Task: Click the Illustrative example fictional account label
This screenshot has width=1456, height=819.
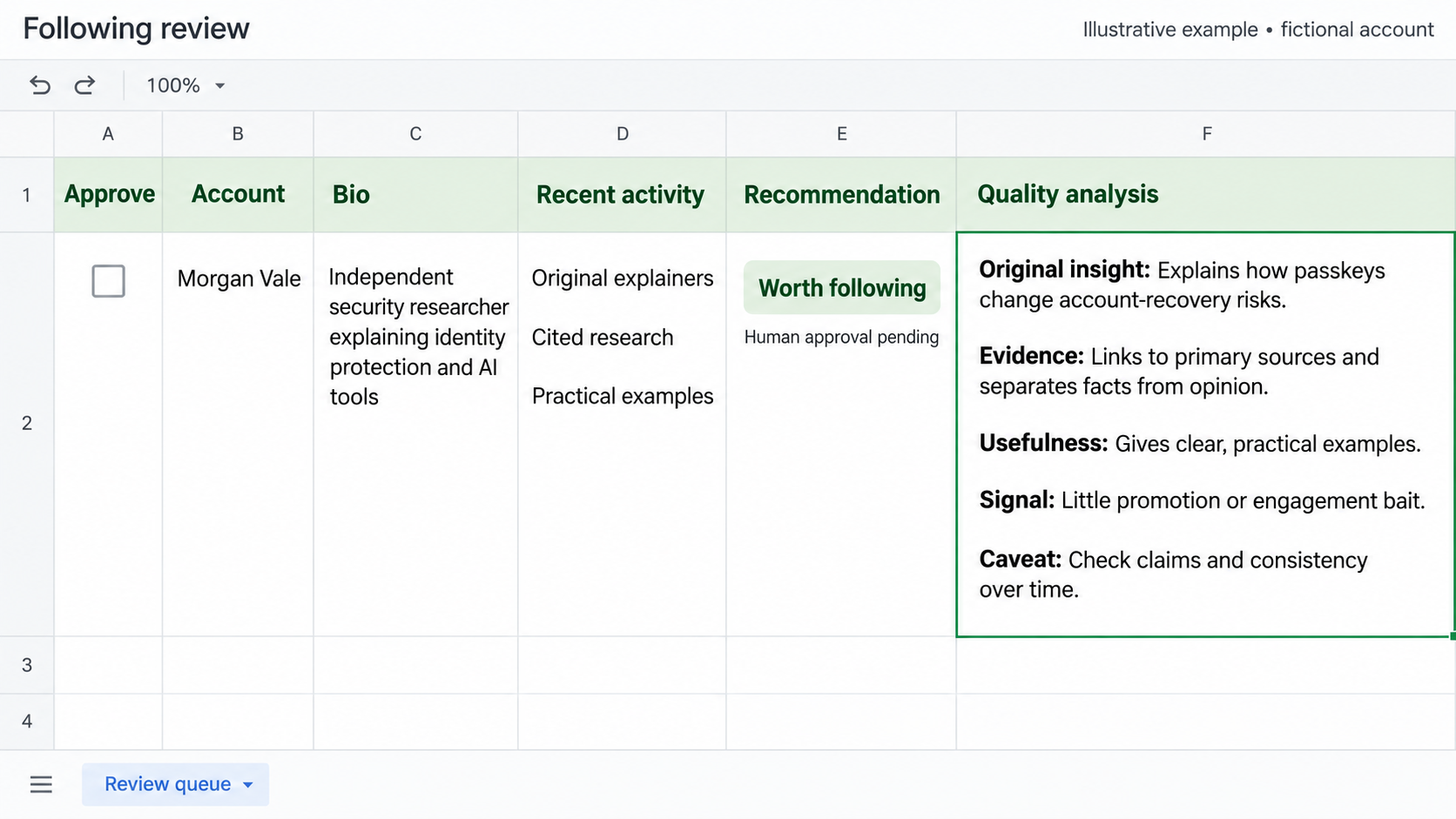Action: click(x=1257, y=30)
